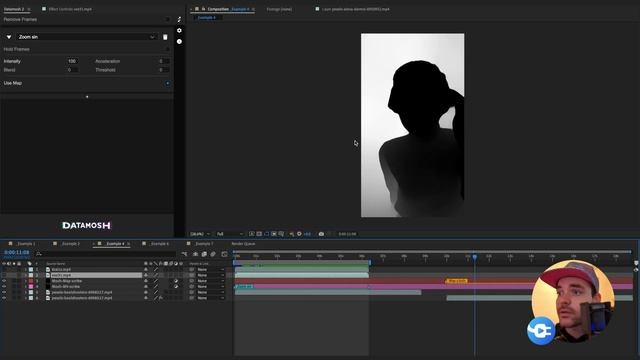Select layer 5 people mp4 source name
The image size is (640, 360).
pyautogui.click(x=82, y=293)
